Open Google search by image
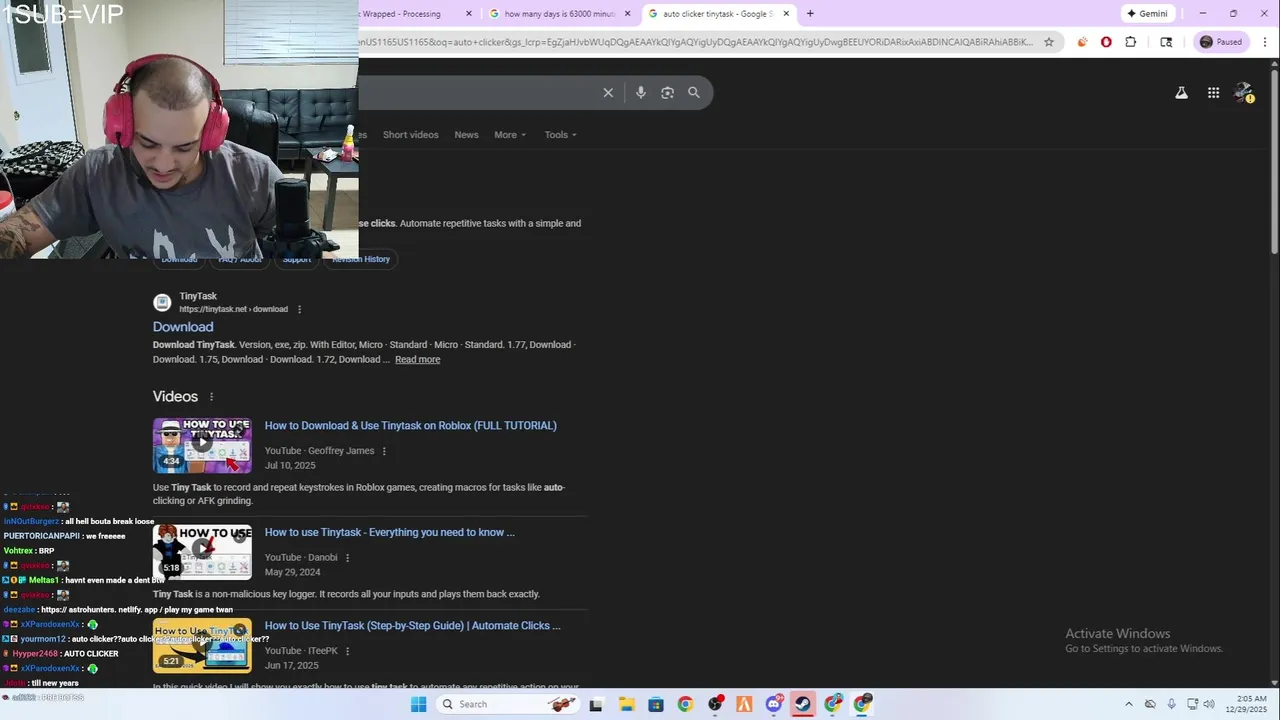Screen dimensions: 1280x720 pyautogui.click(x=667, y=92)
